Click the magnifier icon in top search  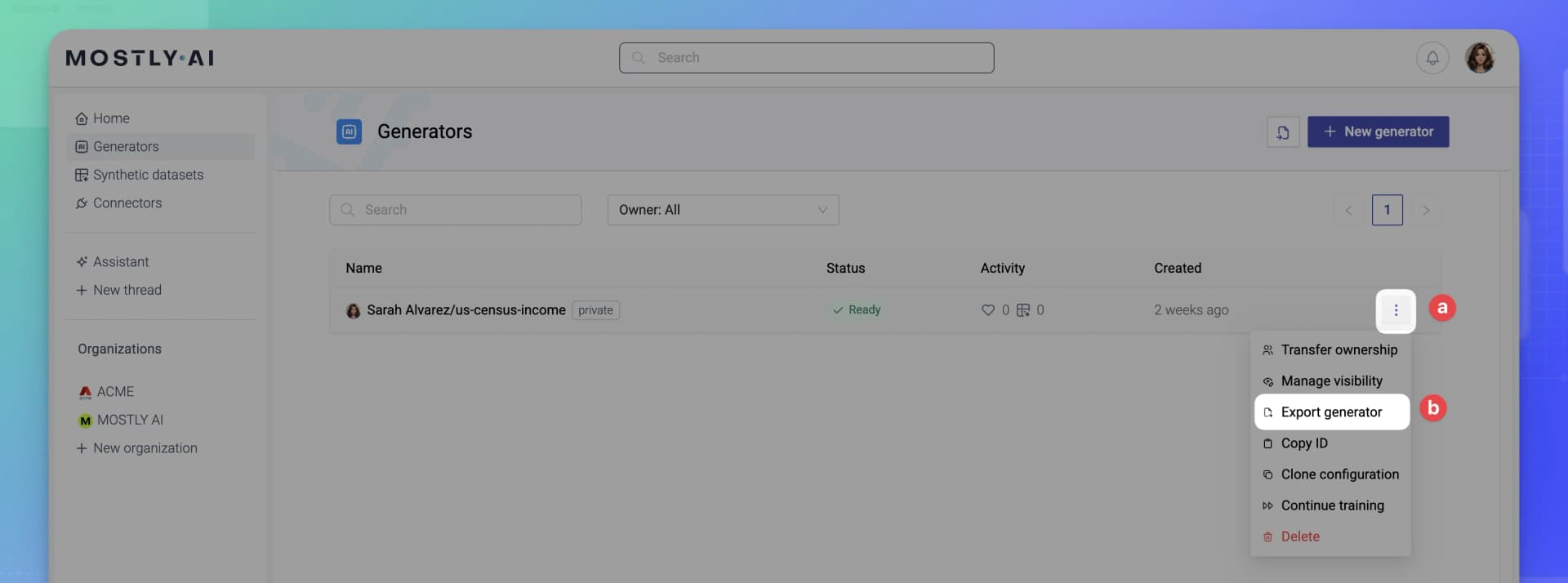[x=639, y=58]
